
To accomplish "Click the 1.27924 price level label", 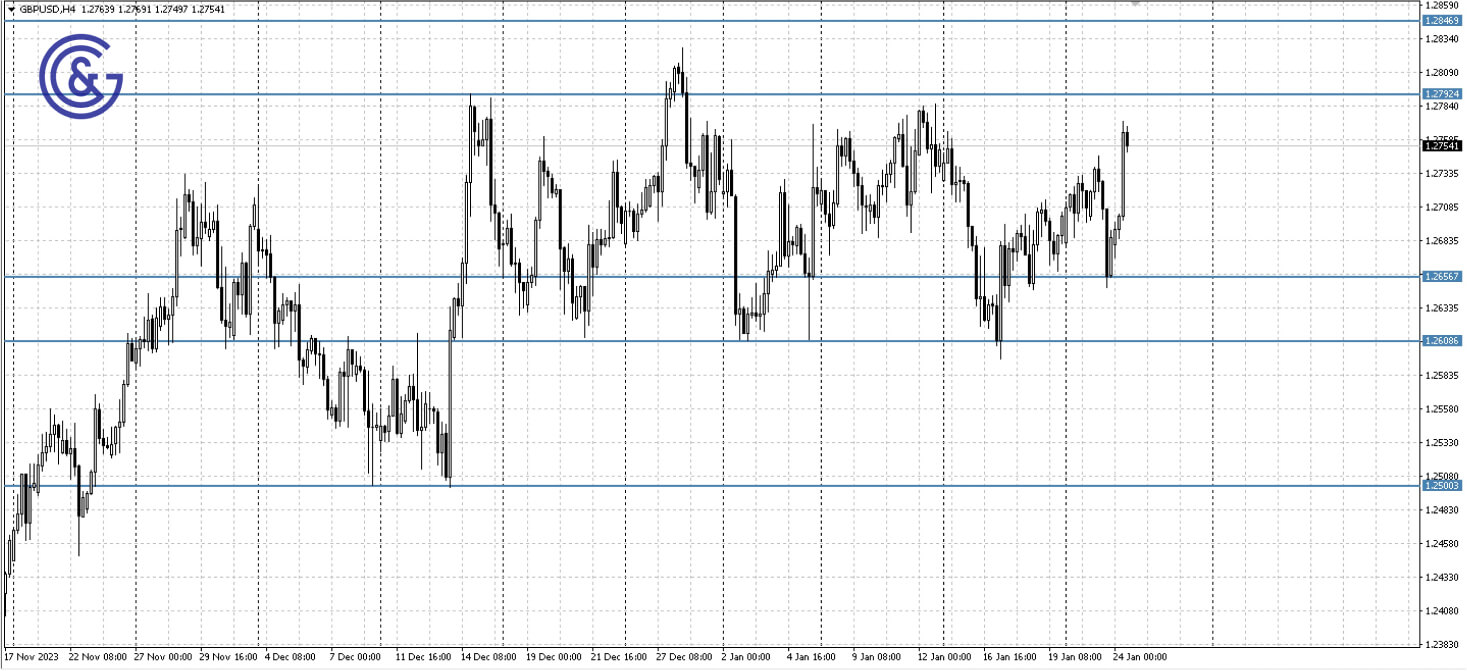I will 1440,93.
